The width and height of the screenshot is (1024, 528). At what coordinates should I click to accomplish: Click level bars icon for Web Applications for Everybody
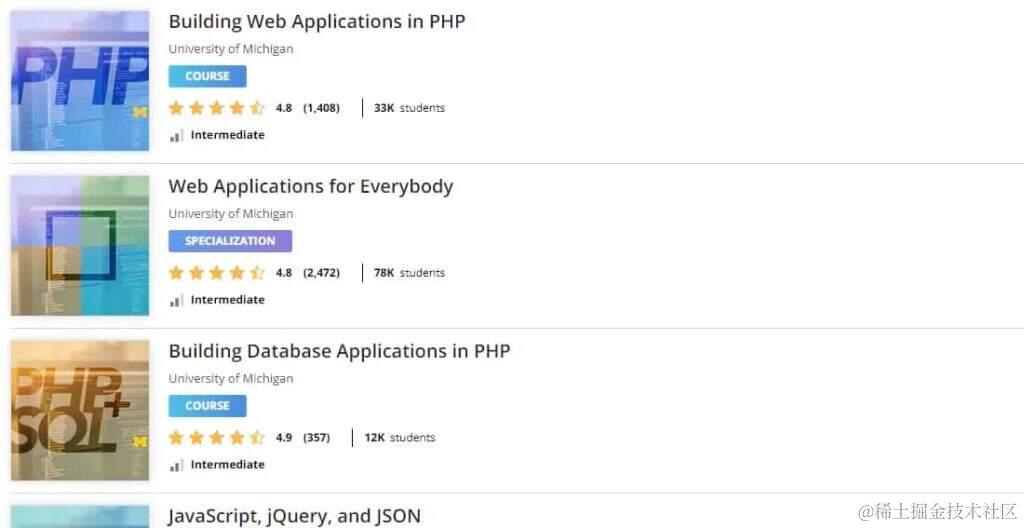click(x=176, y=301)
